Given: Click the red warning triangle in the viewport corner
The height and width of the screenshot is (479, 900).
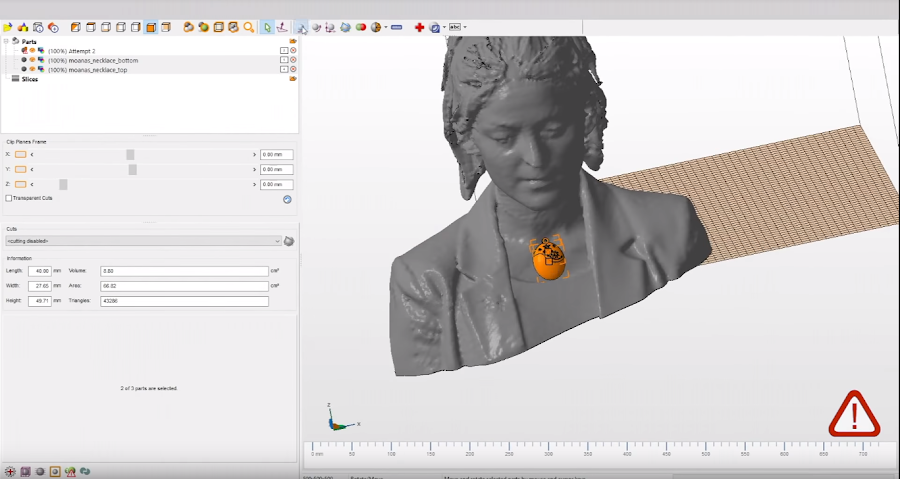Looking at the screenshot, I should [854, 414].
